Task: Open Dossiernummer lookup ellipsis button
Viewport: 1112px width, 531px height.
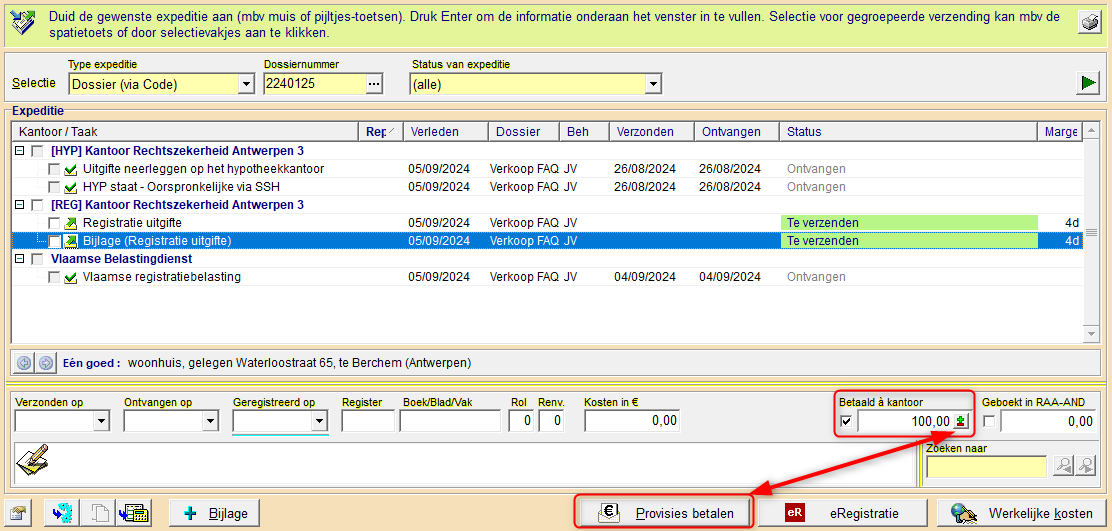Action: point(374,84)
